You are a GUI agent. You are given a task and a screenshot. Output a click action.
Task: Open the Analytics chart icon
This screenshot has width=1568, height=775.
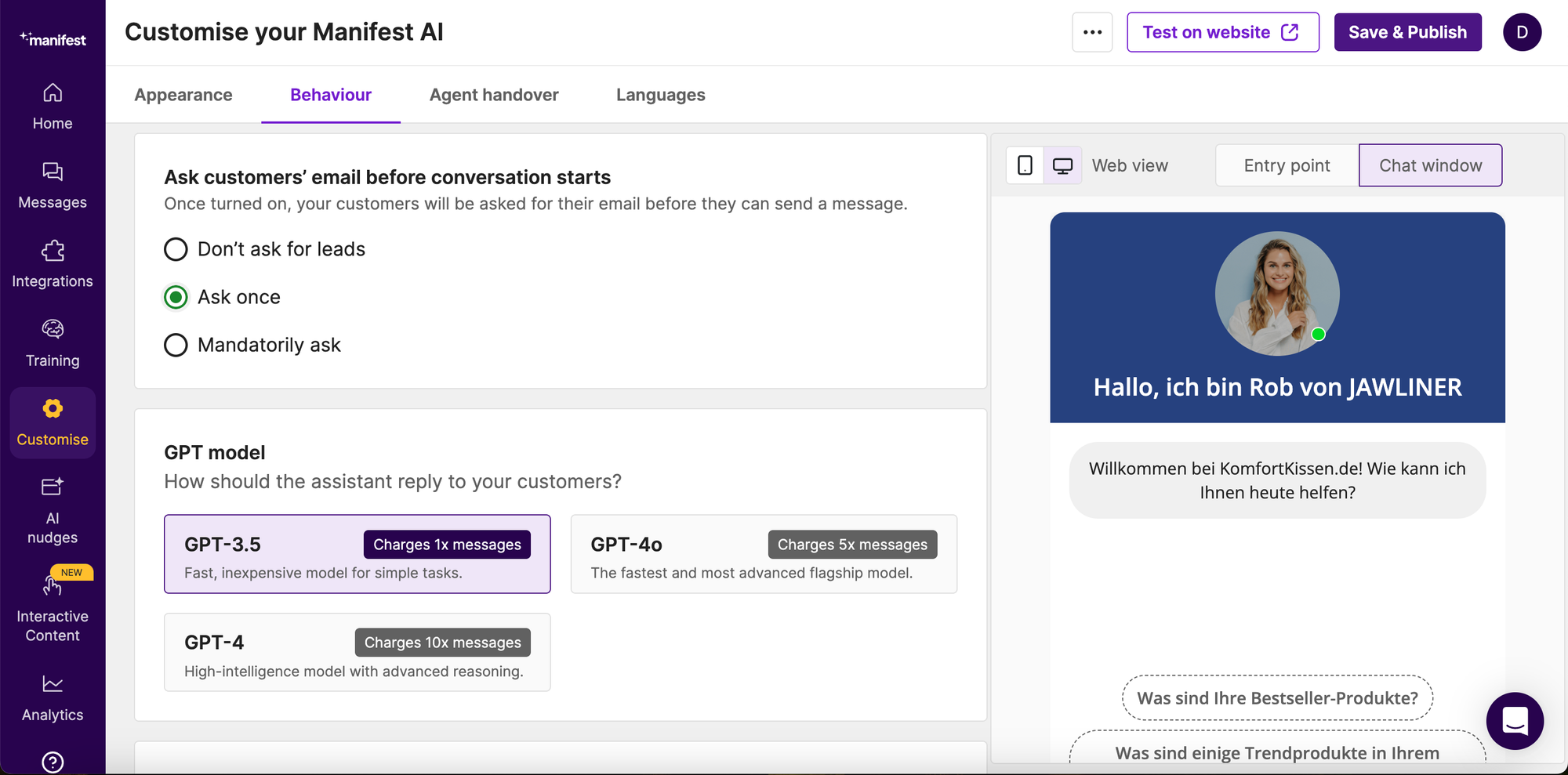[x=53, y=684]
